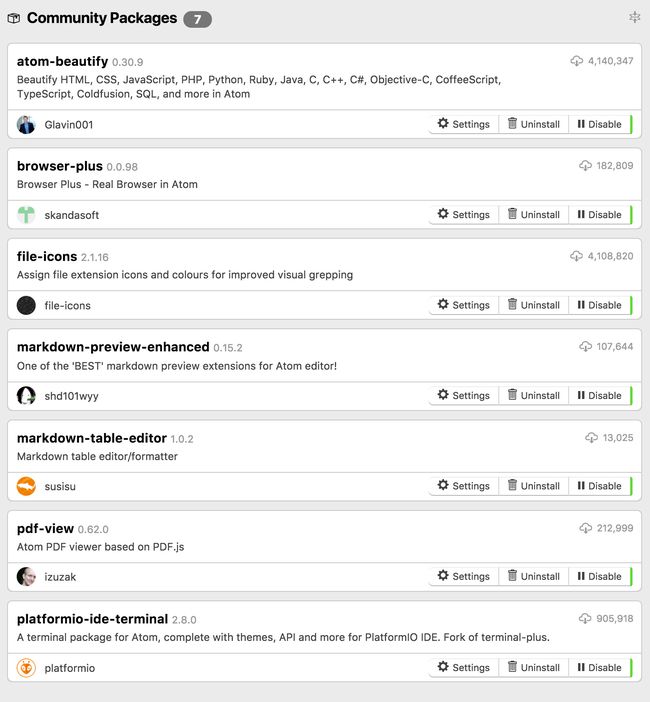Open Settings for markdown-table-editor

click(464, 486)
